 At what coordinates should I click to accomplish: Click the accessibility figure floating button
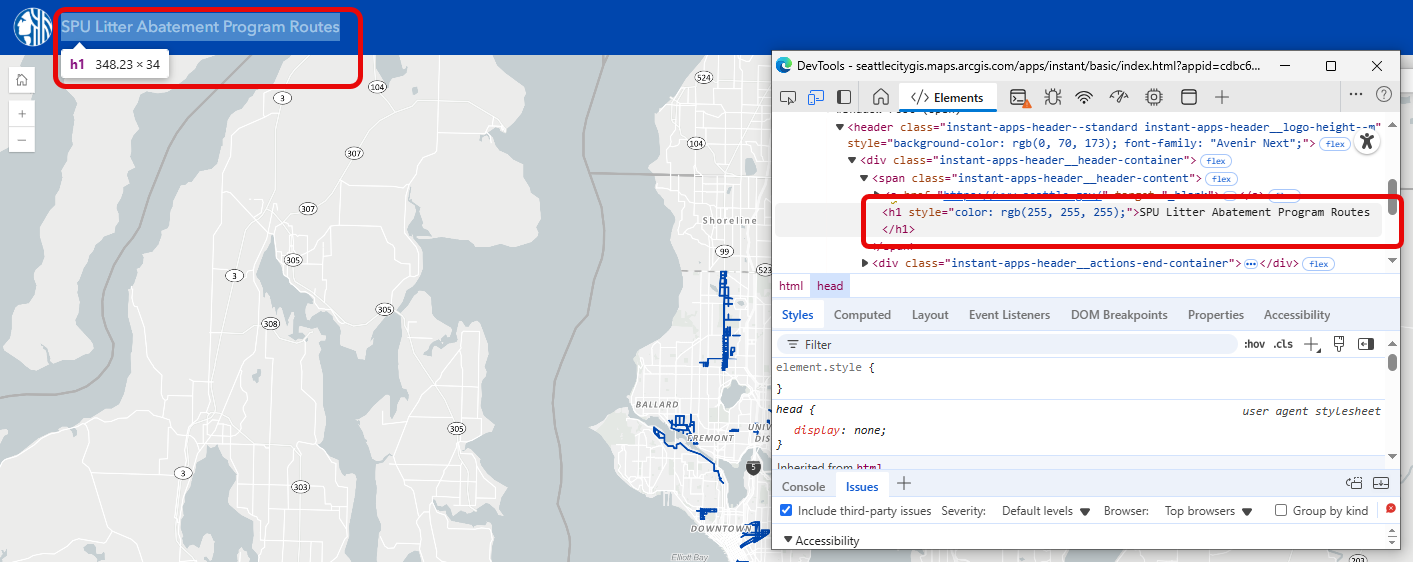tap(1366, 142)
